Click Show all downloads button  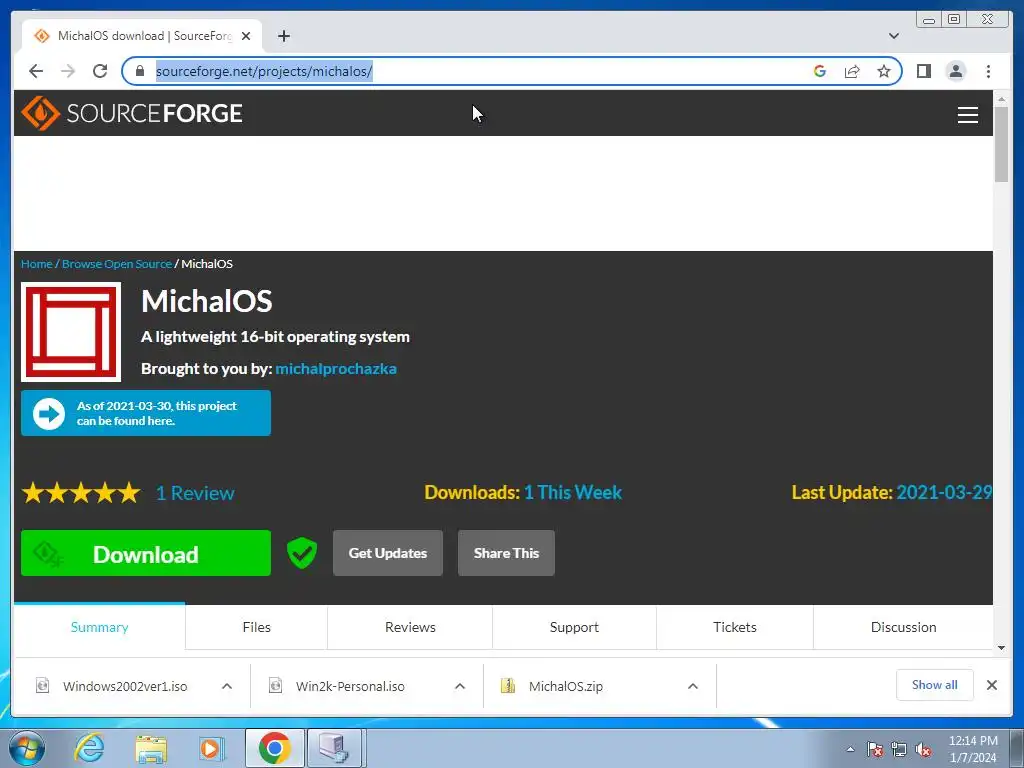pos(935,684)
